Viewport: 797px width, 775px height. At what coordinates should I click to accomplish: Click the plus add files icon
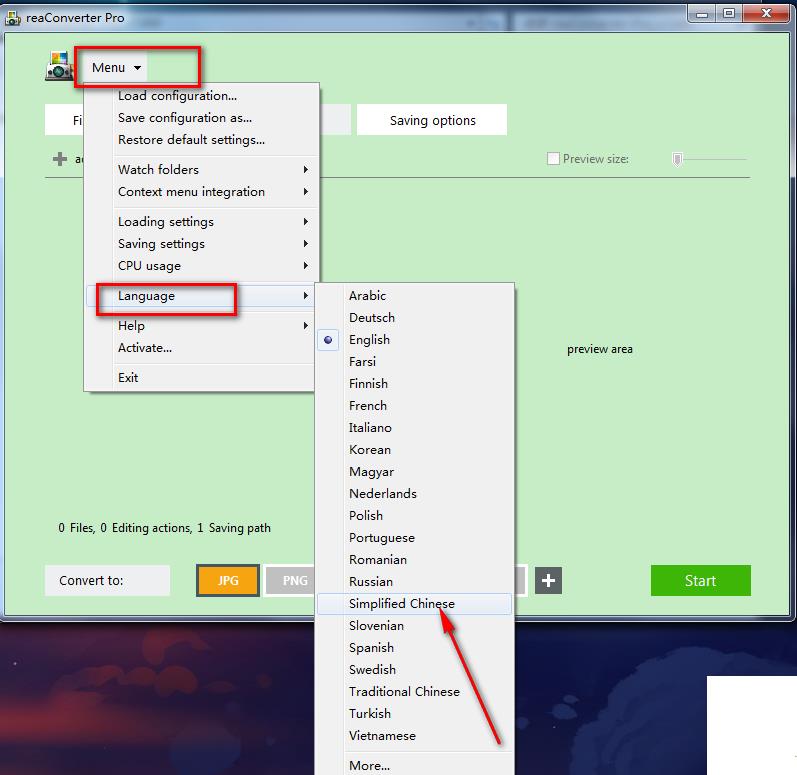(x=60, y=159)
